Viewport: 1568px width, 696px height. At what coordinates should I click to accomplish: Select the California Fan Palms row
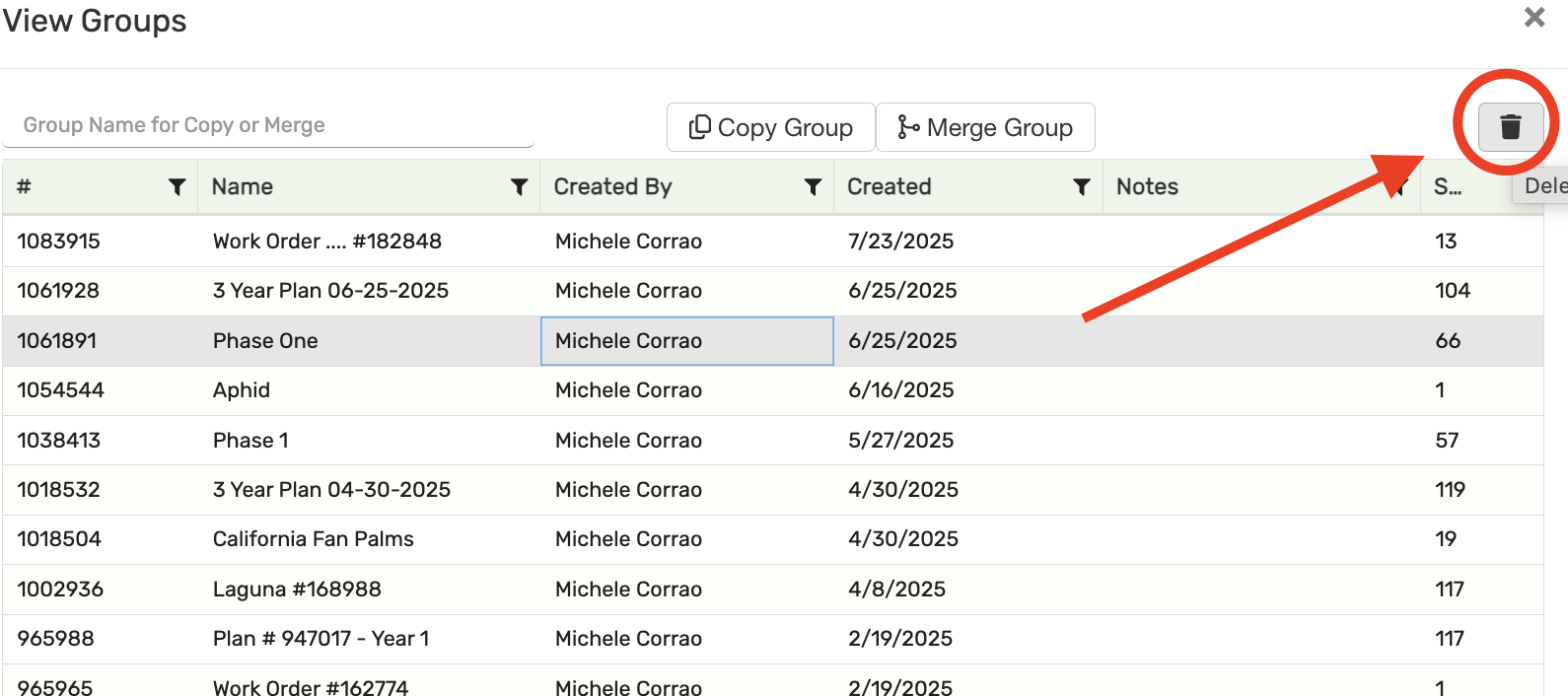coord(314,539)
